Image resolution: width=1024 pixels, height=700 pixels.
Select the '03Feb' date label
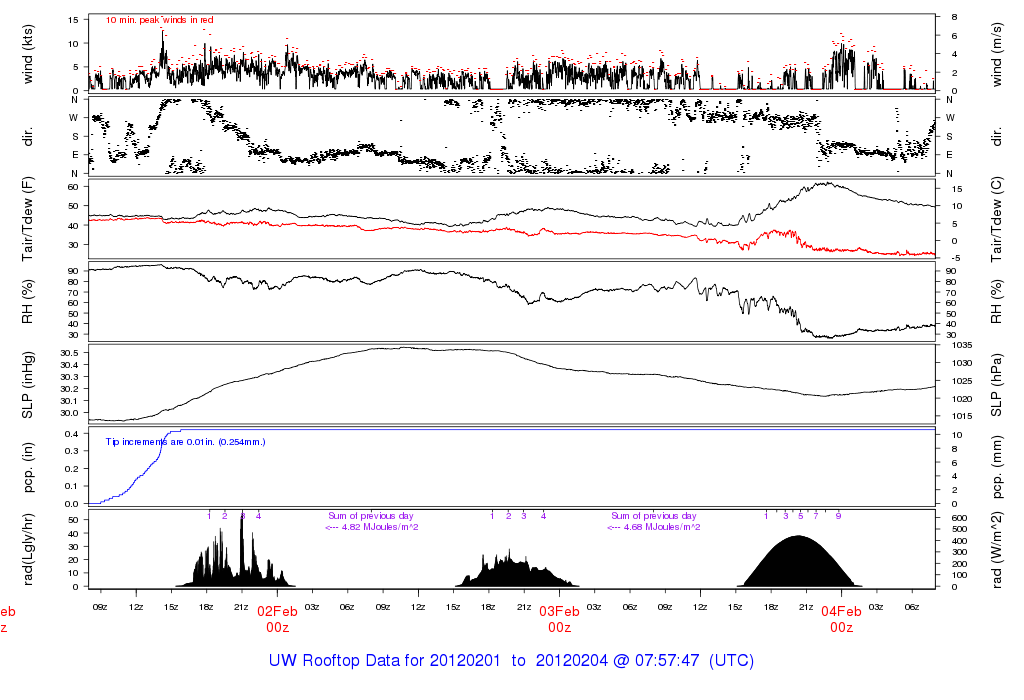(560, 612)
